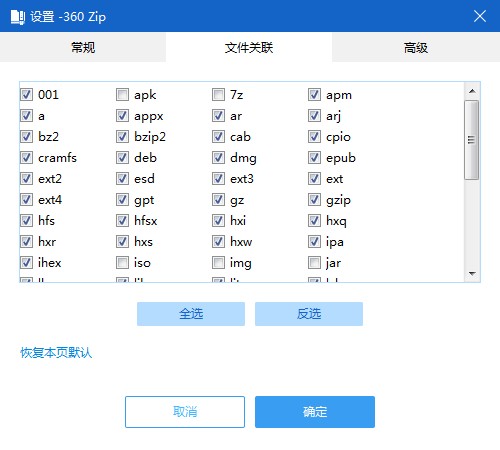Switch to the 常规 tab
Image resolution: width=500 pixels, height=450 pixels.
click(x=83, y=47)
